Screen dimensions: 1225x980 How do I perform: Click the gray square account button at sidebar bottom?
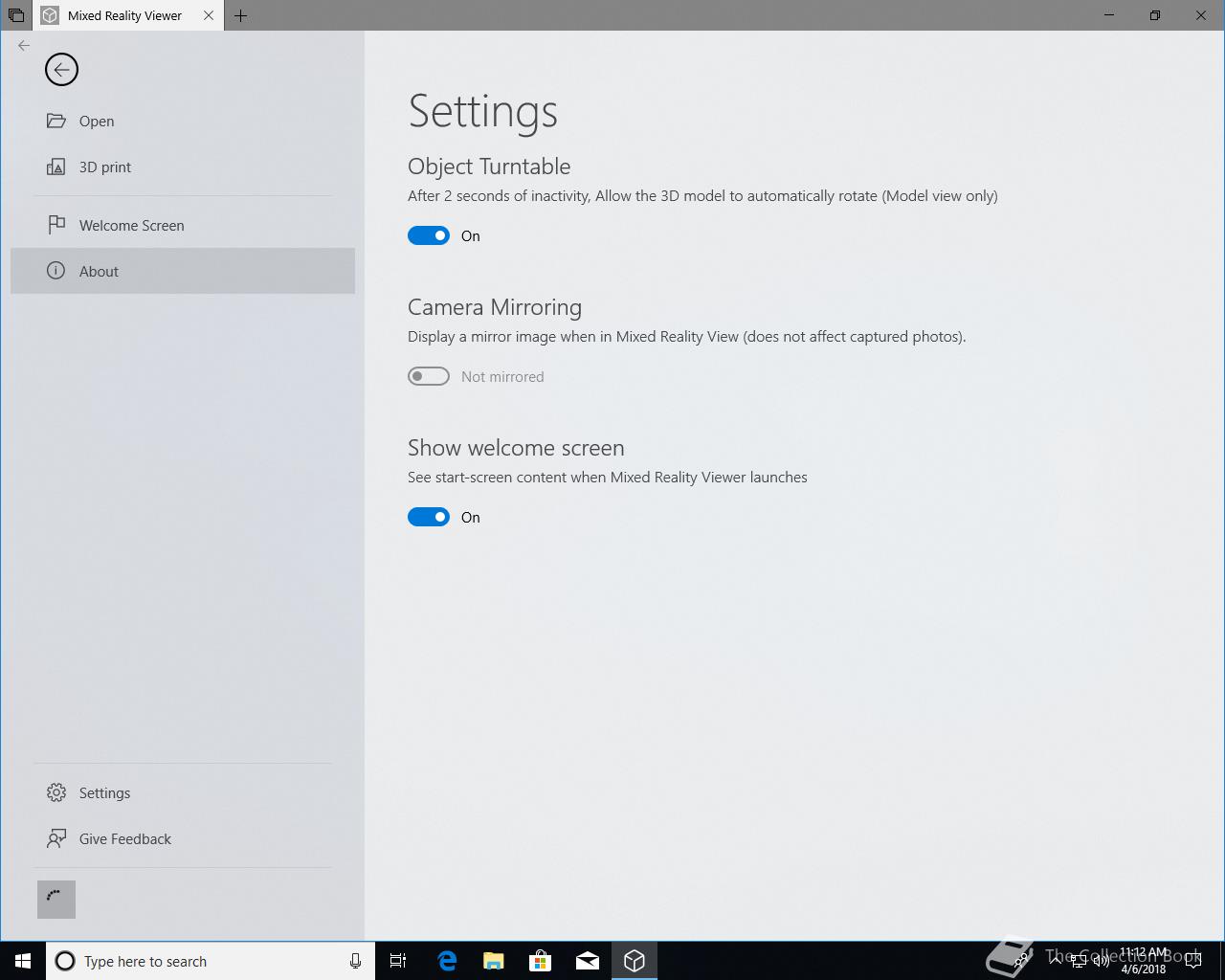click(x=56, y=900)
